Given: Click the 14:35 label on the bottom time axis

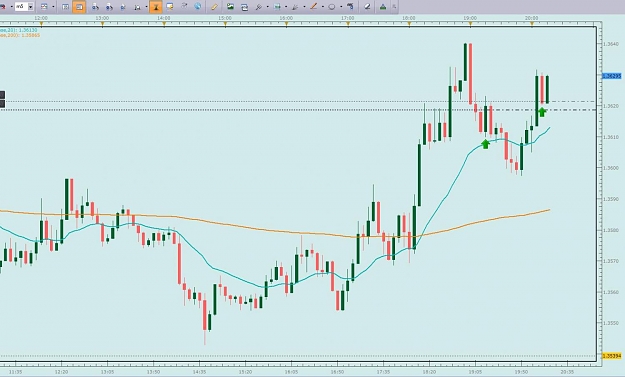Looking at the screenshot, I should point(199,372).
